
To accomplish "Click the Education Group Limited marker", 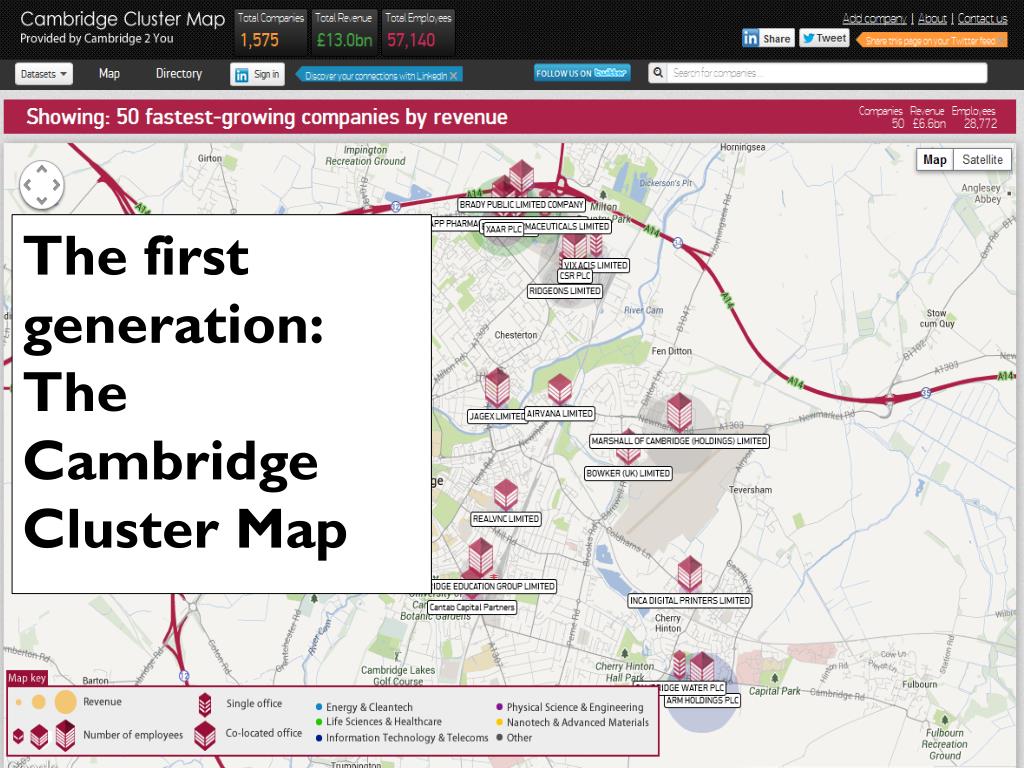I will click(481, 557).
